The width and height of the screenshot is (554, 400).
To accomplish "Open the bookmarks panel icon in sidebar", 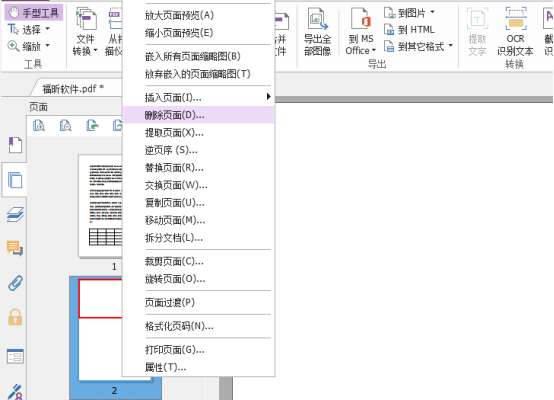I will pos(15,145).
